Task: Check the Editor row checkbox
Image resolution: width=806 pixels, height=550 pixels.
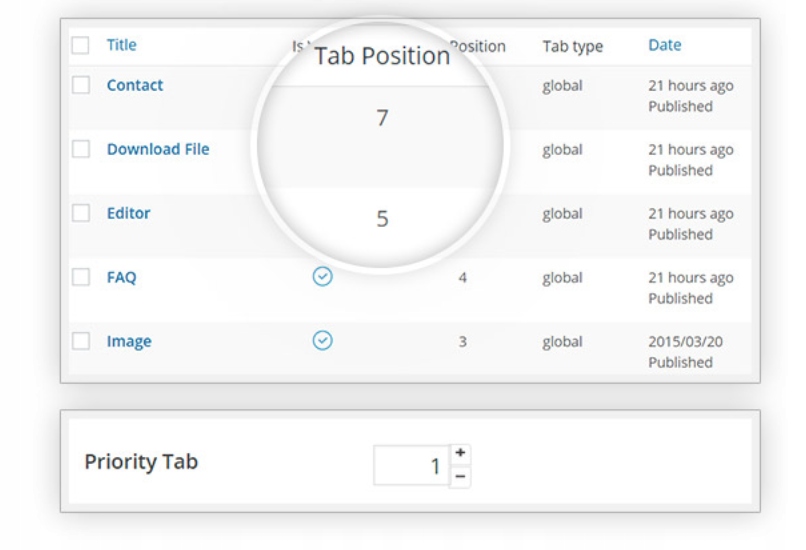Action: coord(81,214)
